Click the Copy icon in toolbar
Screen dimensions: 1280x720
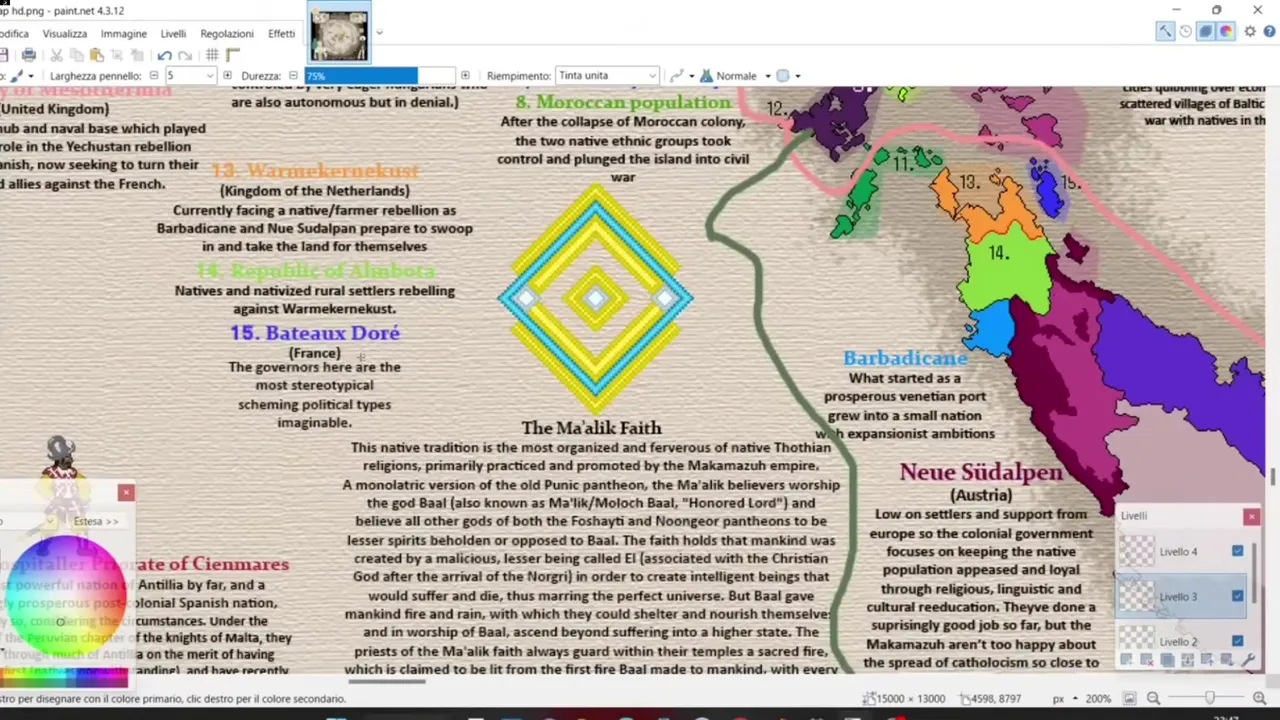tap(77, 55)
